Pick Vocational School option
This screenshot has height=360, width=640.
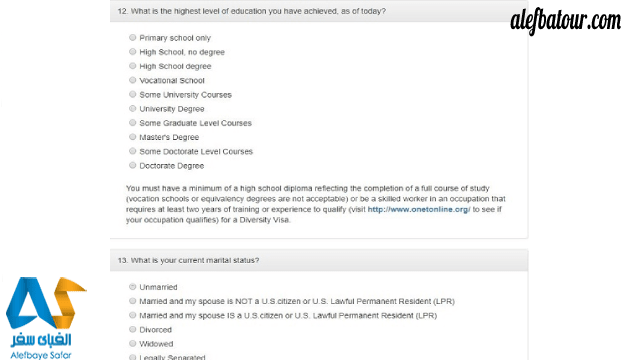coord(133,80)
